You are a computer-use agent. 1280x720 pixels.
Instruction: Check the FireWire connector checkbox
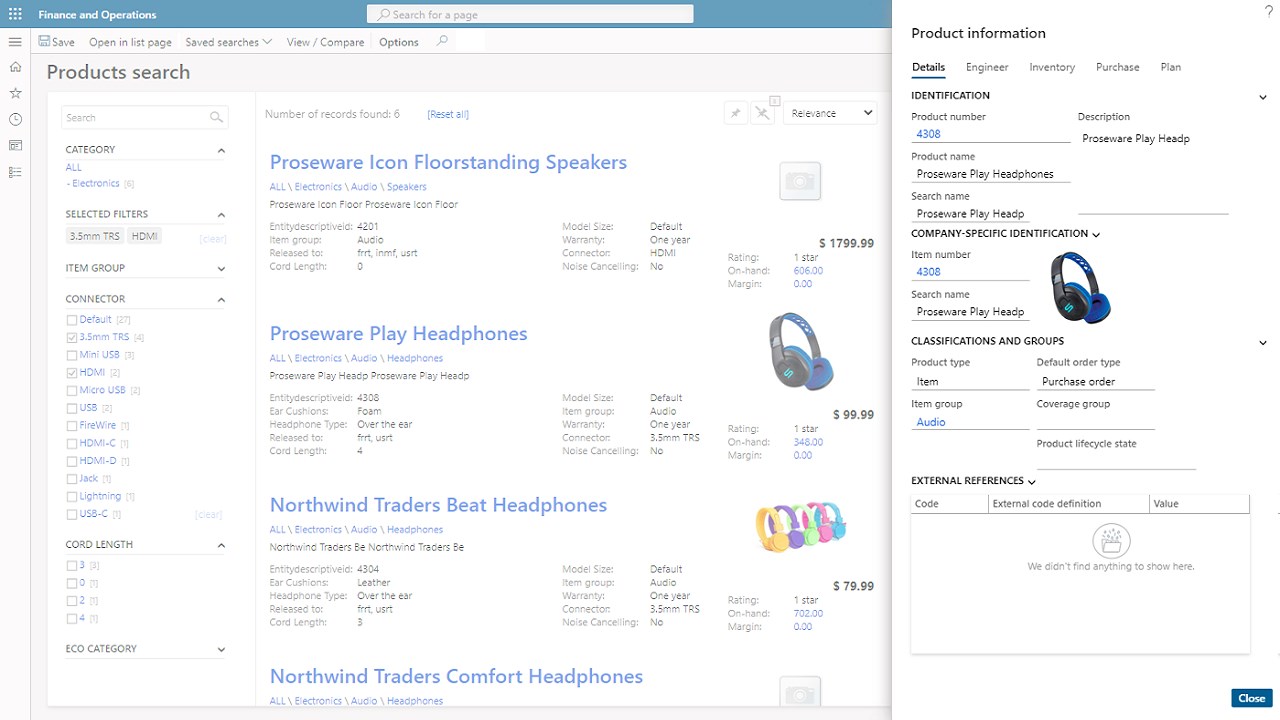tap(72, 426)
